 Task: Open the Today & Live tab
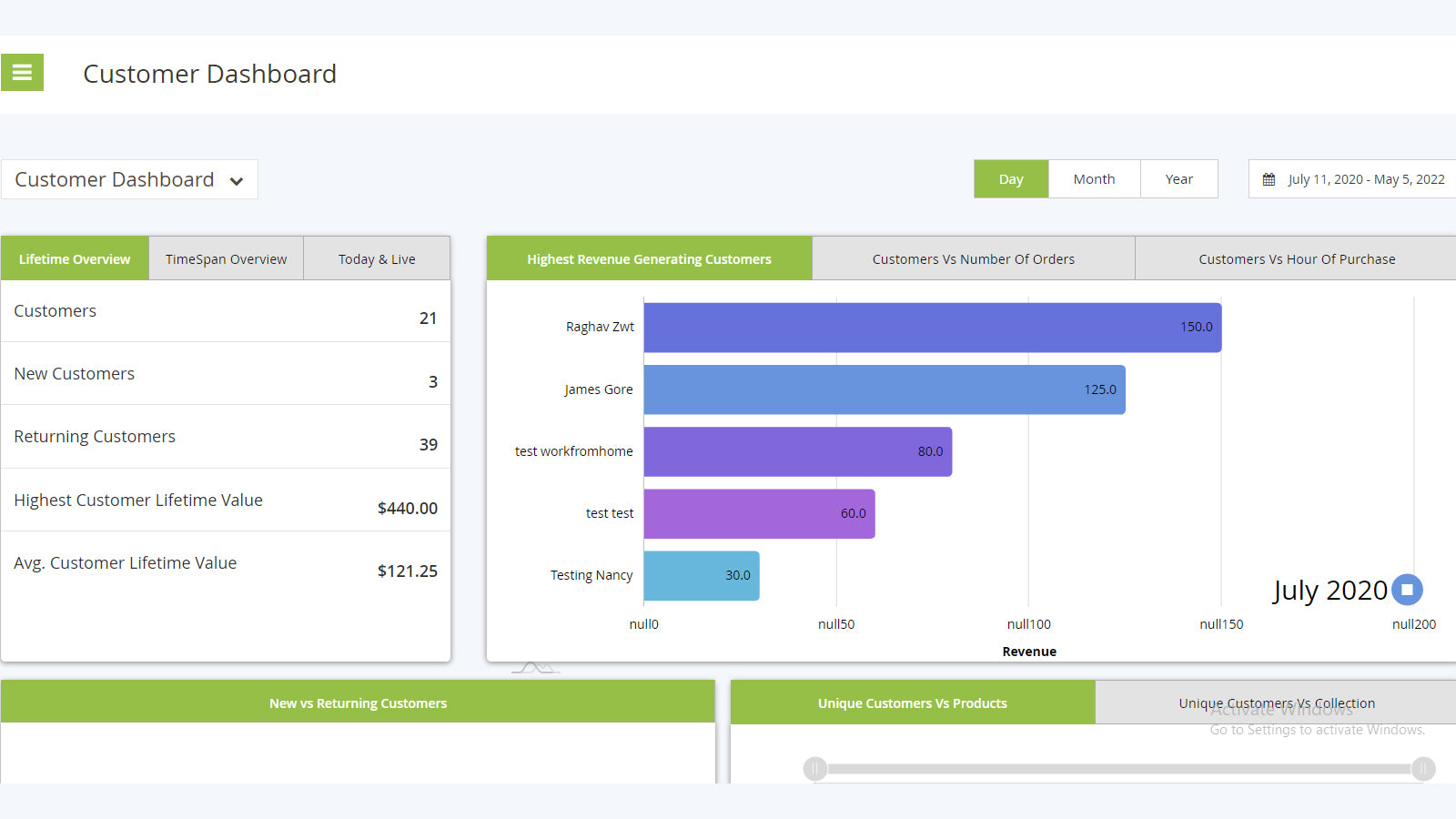coord(377,259)
